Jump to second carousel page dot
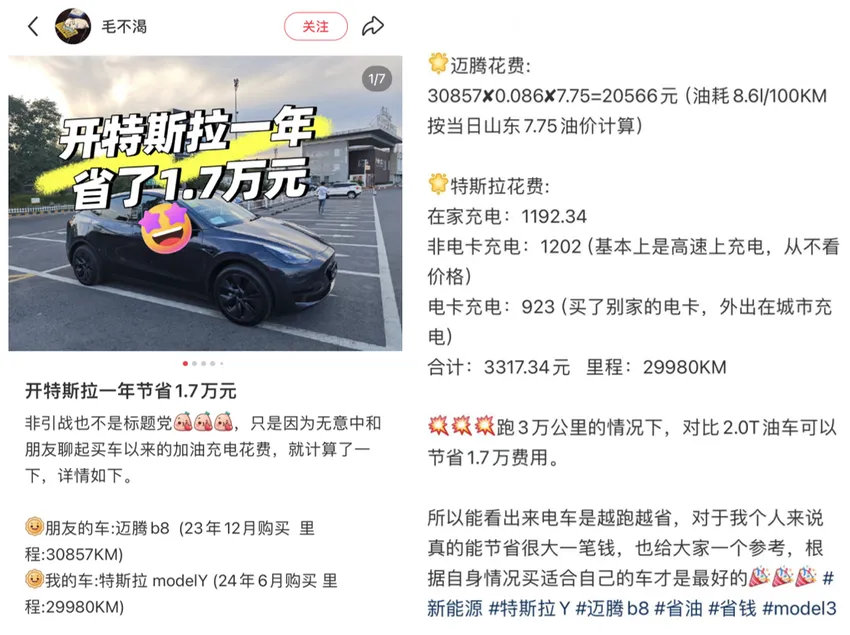 coord(195,363)
